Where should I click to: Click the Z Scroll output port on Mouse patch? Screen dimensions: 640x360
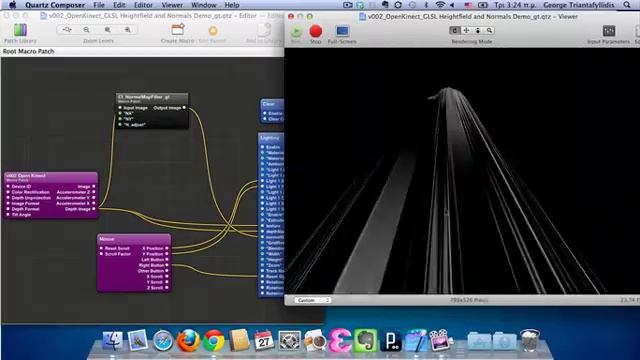click(x=167, y=288)
